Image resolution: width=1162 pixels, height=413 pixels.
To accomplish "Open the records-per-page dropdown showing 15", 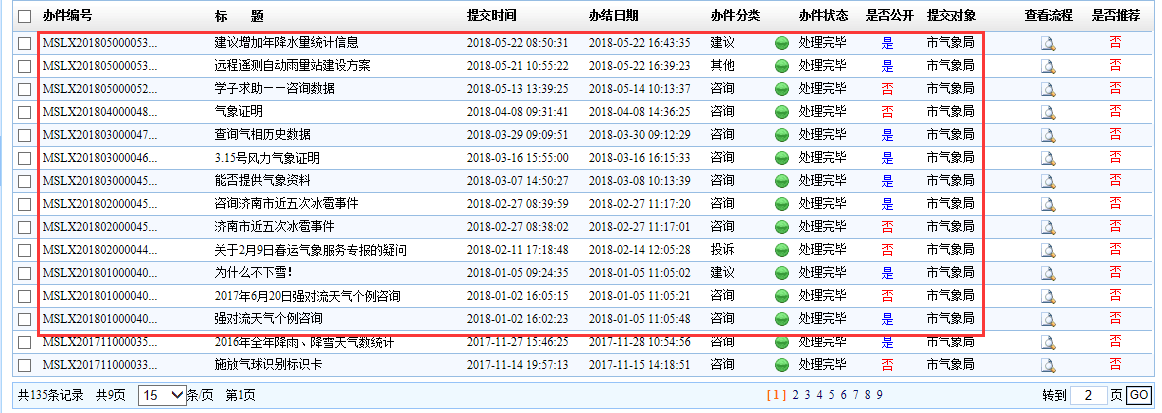I will [x=162, y=395].
